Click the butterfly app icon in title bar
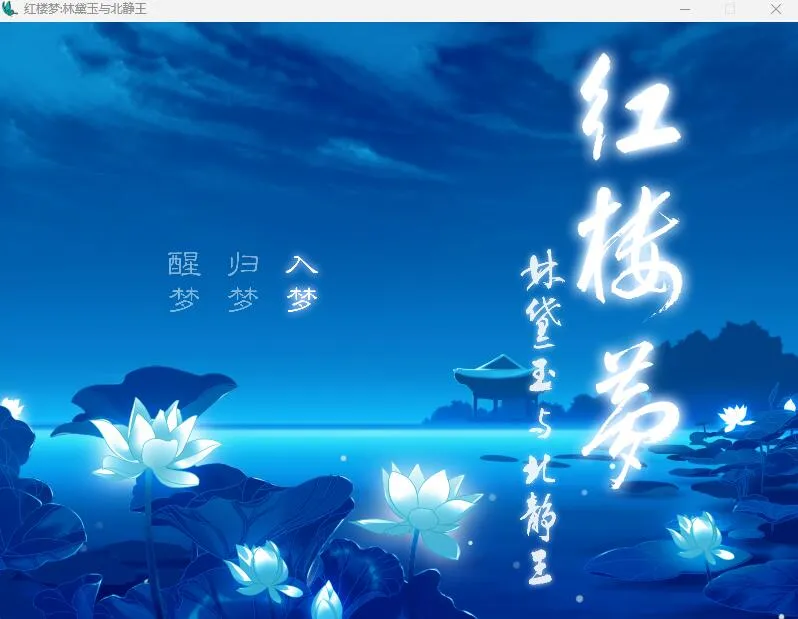Image resolution: width=798 pixels, height=619 pixels. [10, 9]
